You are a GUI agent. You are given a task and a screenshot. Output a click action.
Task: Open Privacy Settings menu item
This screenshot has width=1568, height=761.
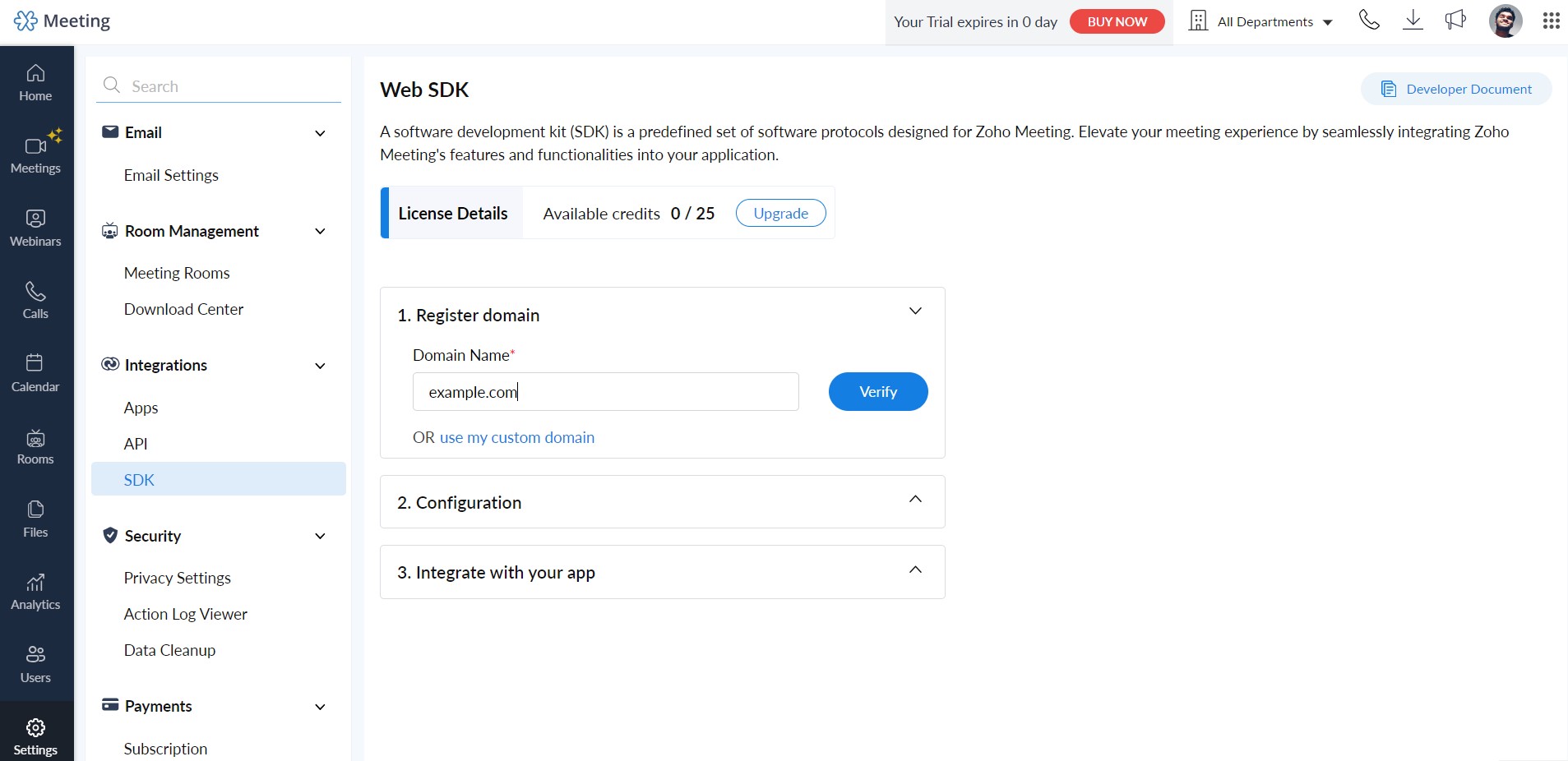click(178, 578)
